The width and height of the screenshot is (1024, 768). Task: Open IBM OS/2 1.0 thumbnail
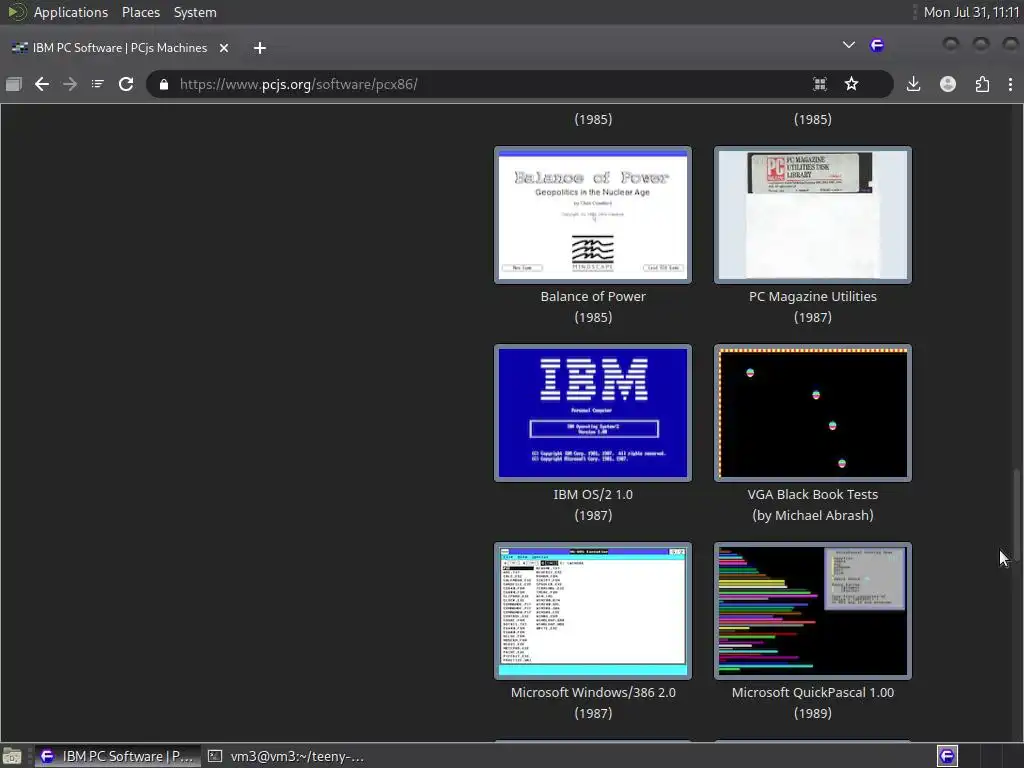592,413
